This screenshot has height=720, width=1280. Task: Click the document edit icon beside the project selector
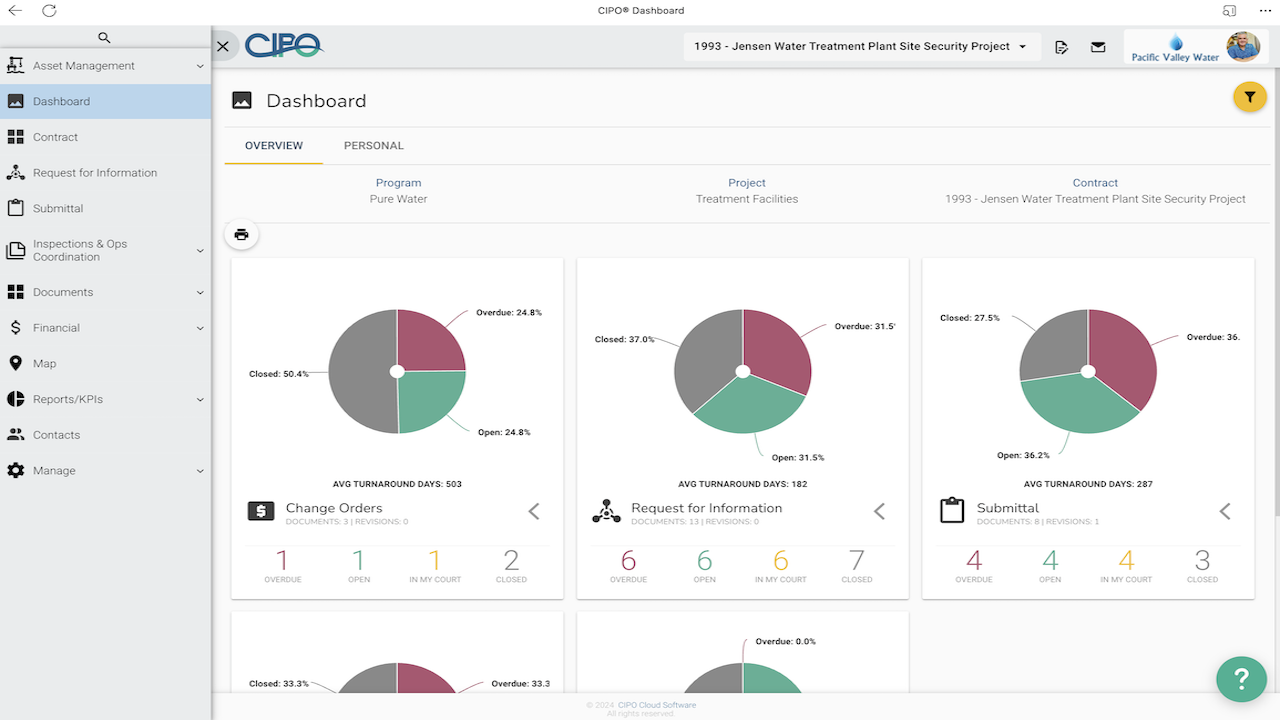pyautogui.click(x=1061, y=46)
